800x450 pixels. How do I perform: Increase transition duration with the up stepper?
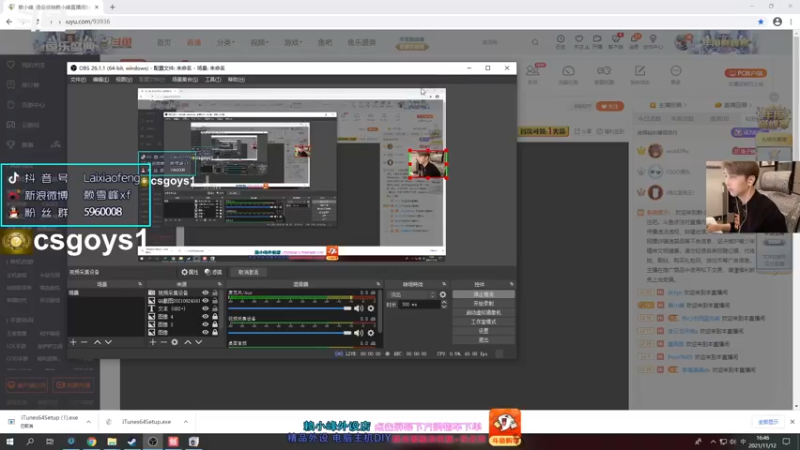click(443, 302)
